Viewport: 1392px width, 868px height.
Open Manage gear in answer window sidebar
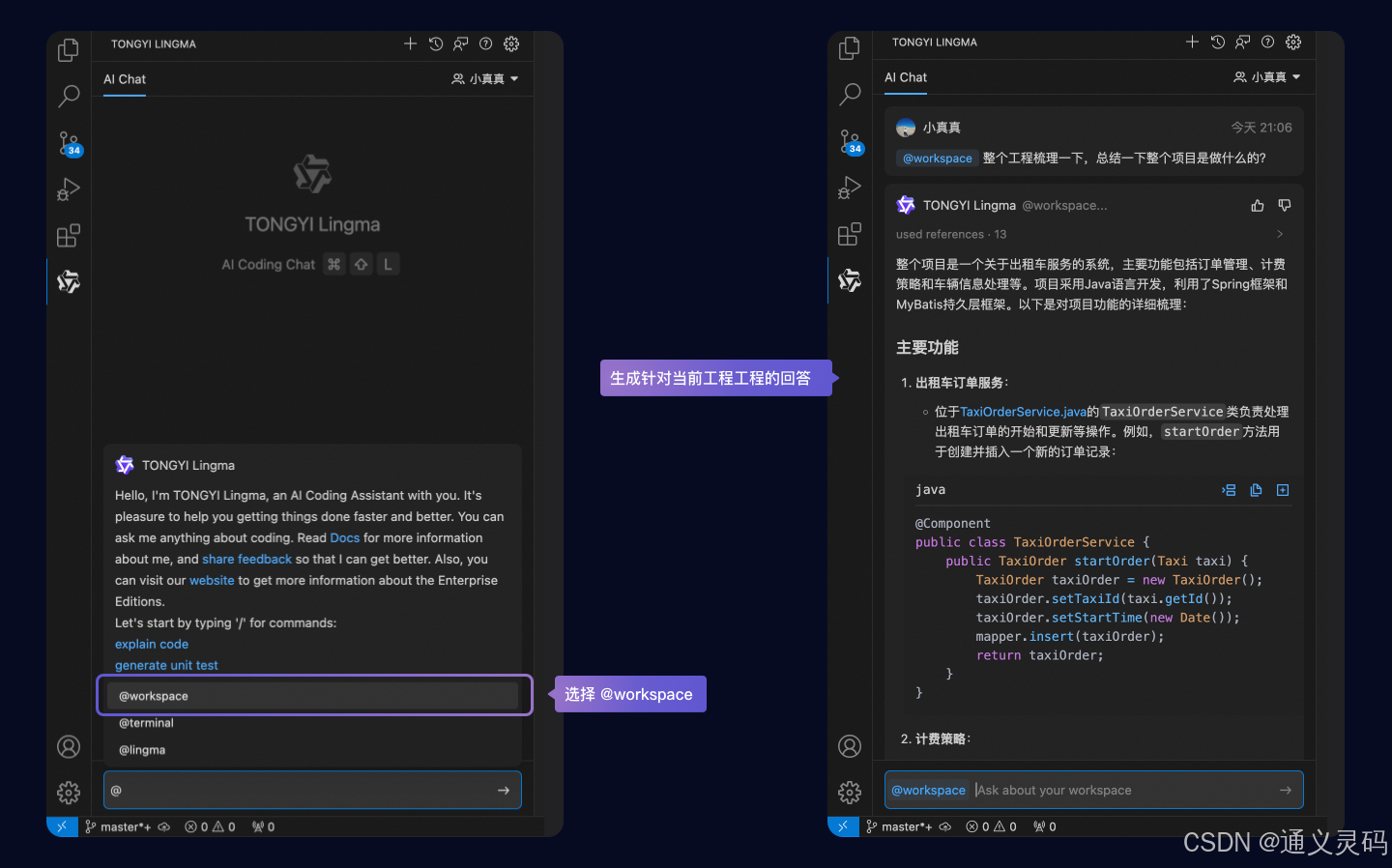(850, 793)
